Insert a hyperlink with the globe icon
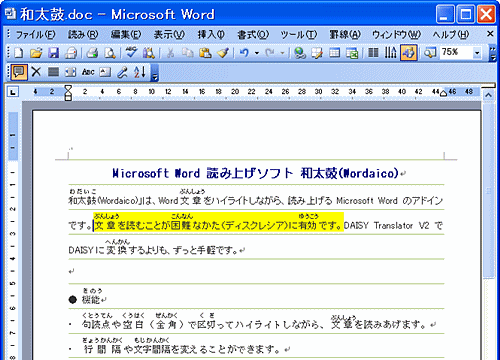The width and height of the screenshot is (500, 360). pyautogui.click(x=300, y=53)
